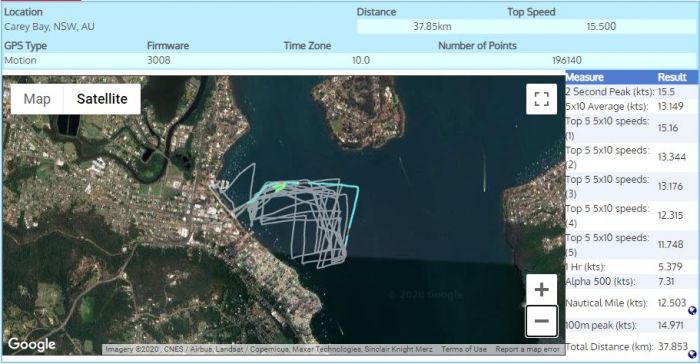Click the green peak-speed segment on track
Viewport: 700px width, 364px height.
279,186
